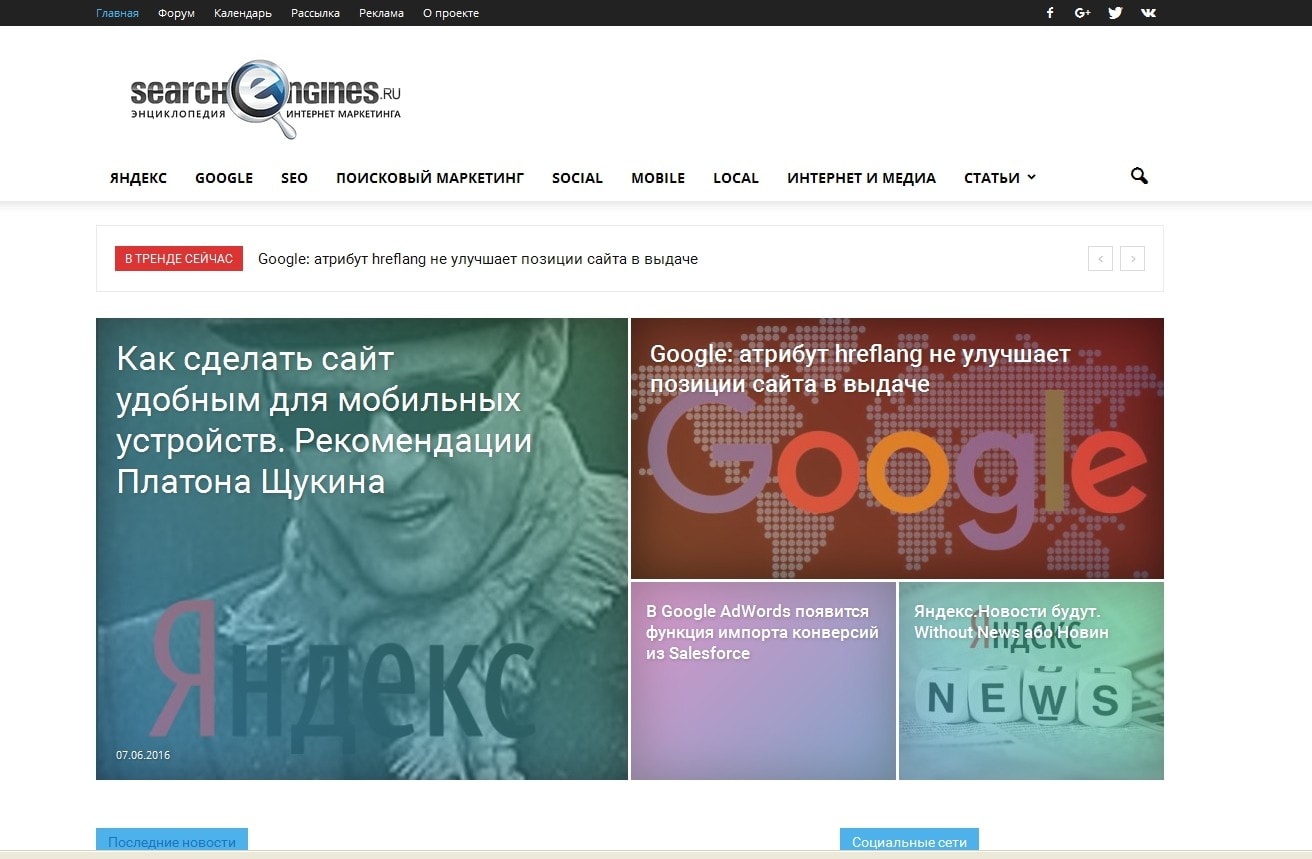
Task: Go to Главная in the top bar
Action: [117, 13]
